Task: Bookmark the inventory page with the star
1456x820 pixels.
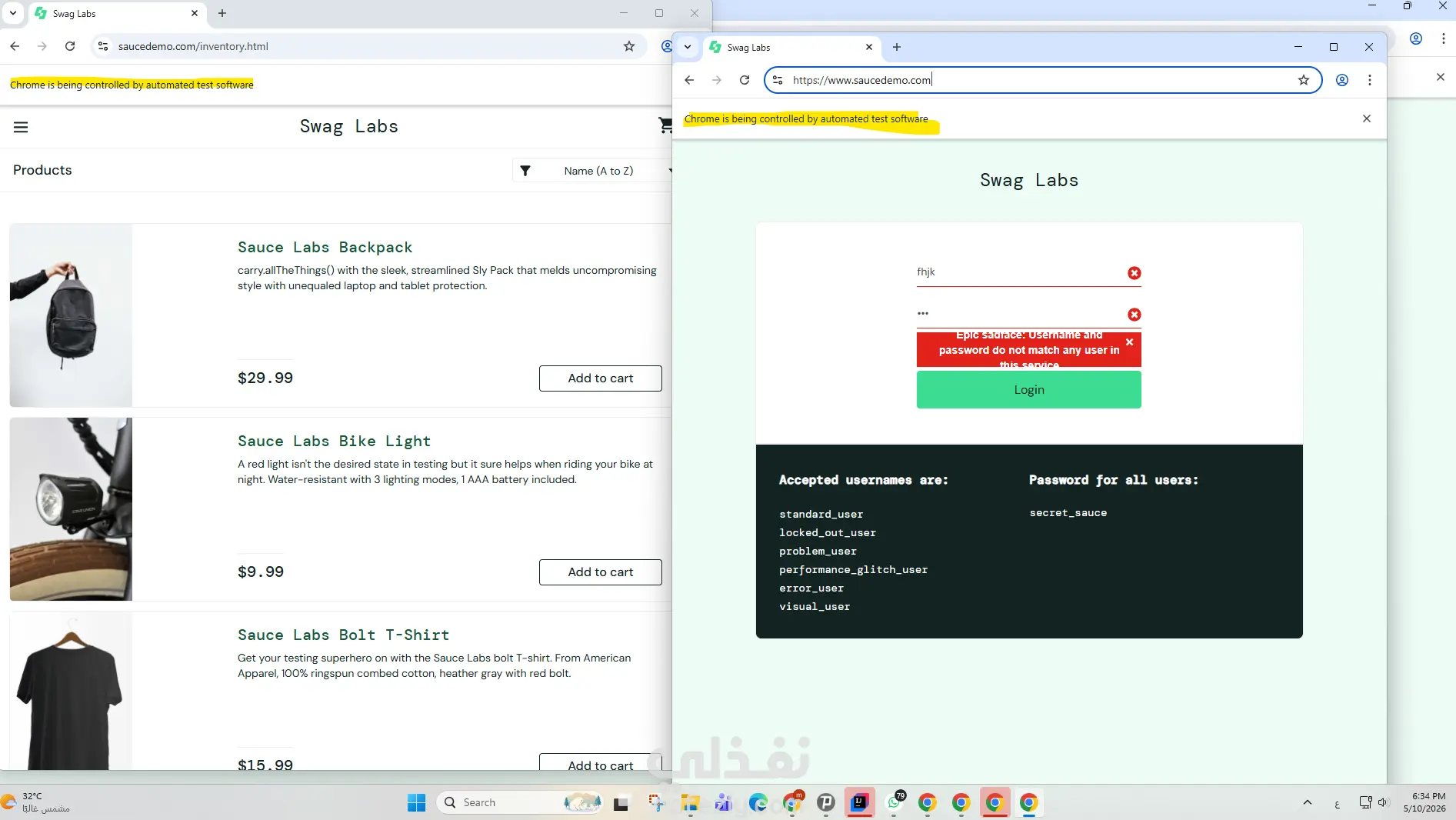Action: click(629, 46)
